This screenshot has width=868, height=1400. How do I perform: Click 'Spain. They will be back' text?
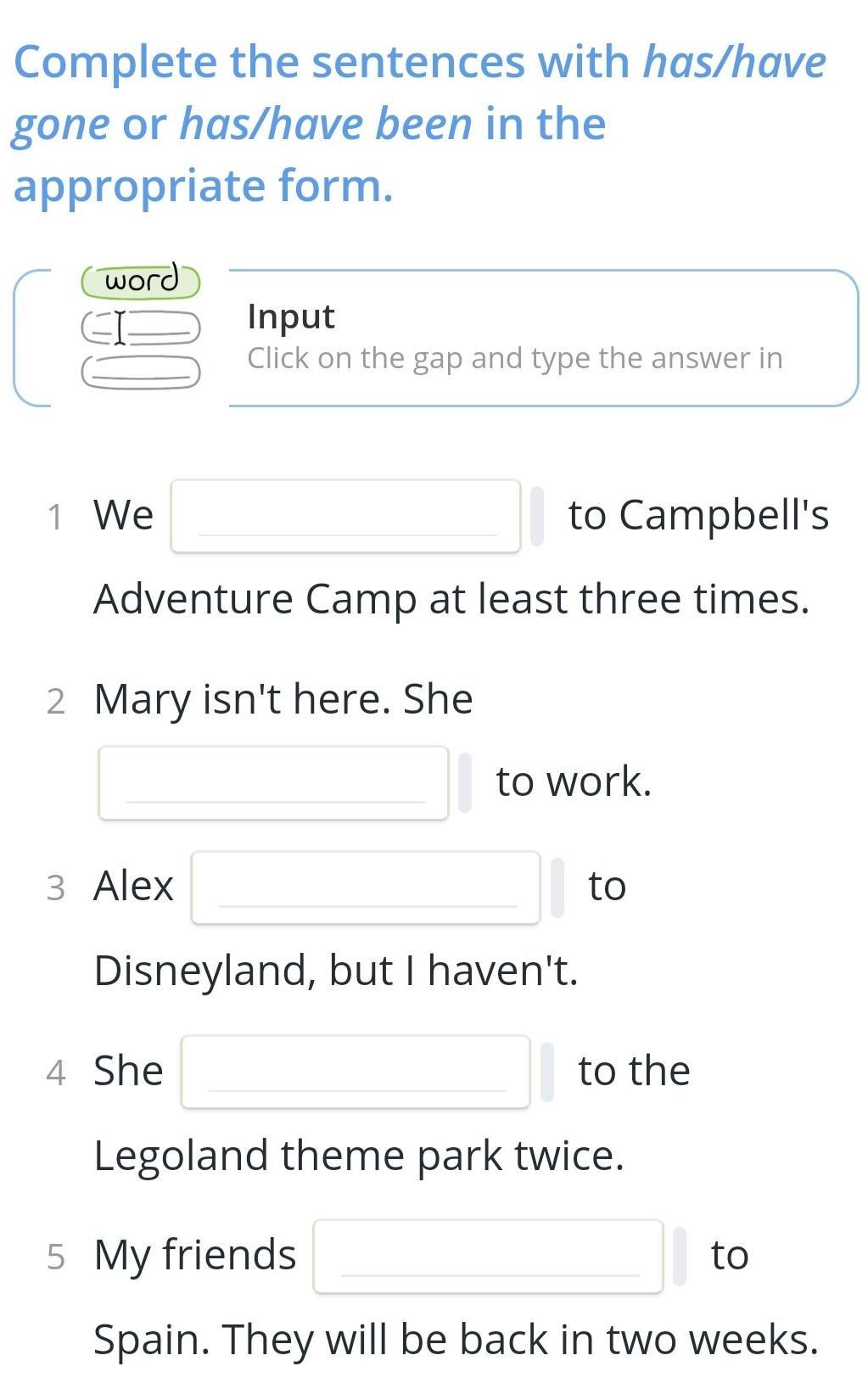tap(456, 1340)
